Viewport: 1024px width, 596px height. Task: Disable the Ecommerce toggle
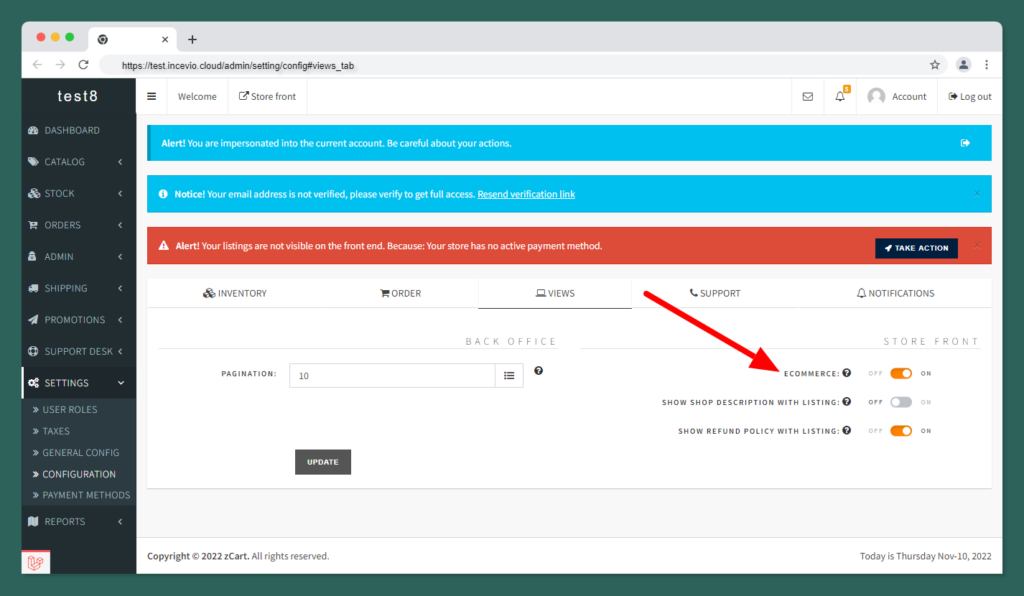[901, 373]
